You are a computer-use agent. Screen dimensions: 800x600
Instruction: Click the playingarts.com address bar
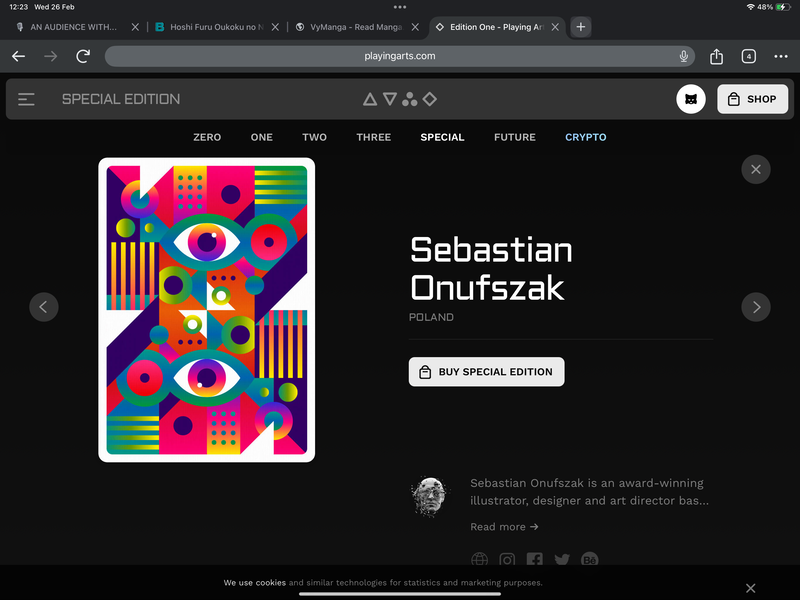[400, 56]
